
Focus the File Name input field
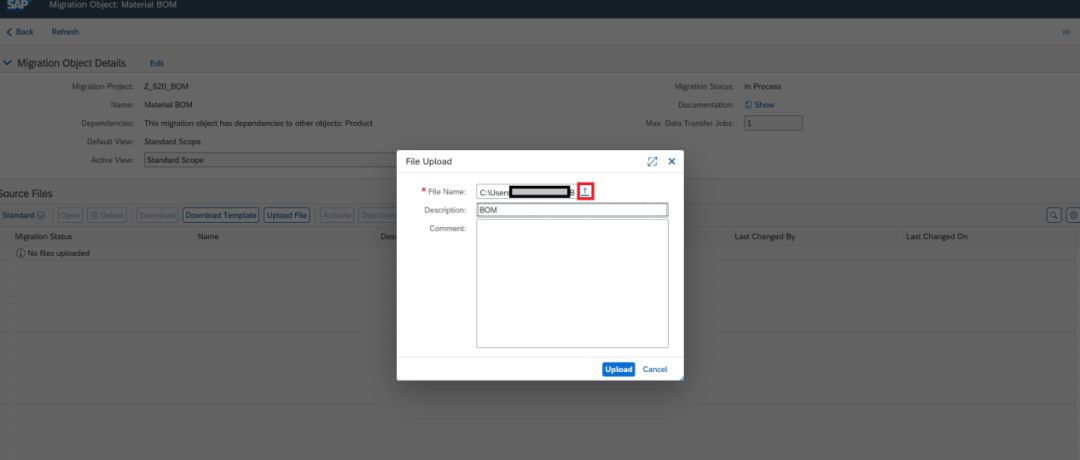(526, 192)
